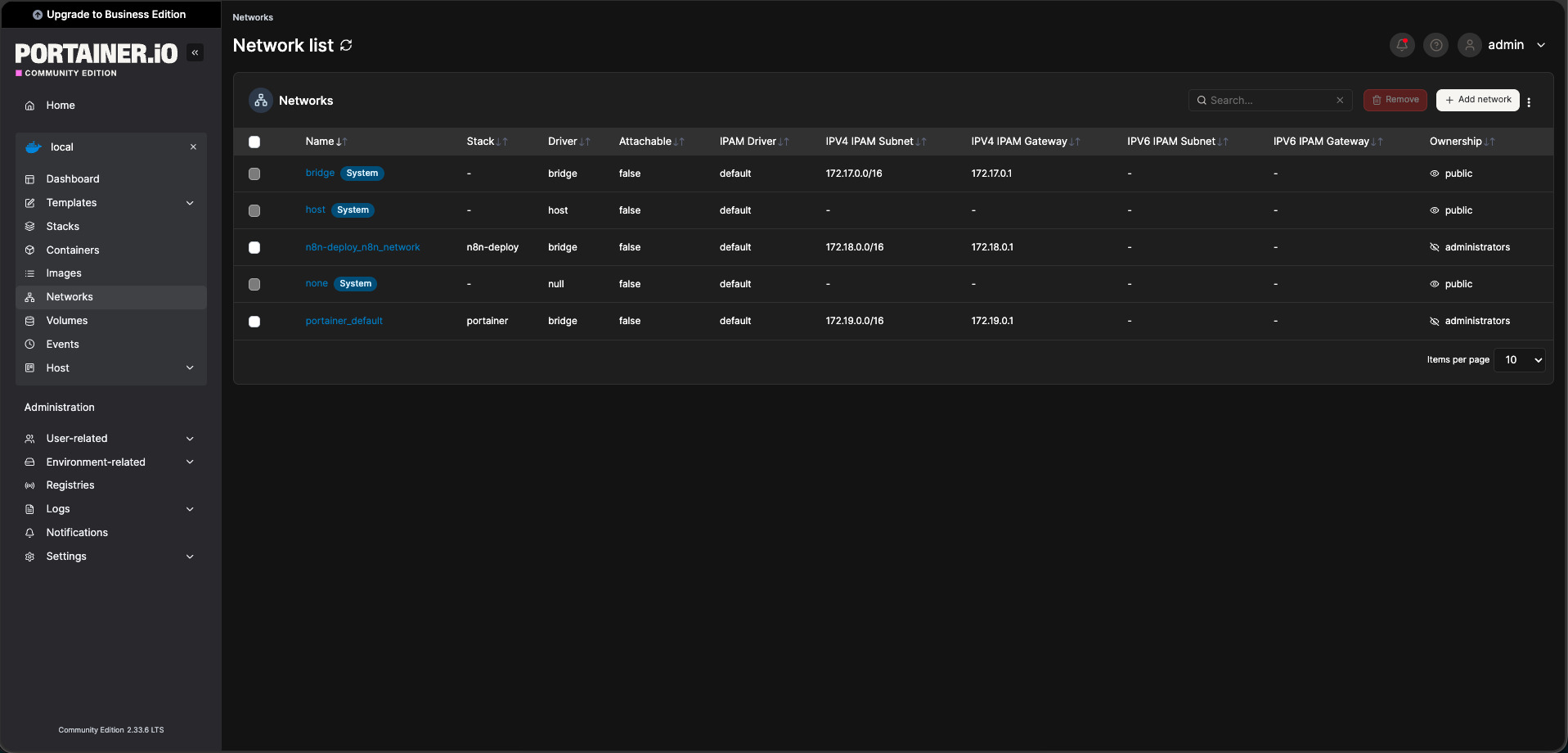The width and height of the screenshot is (1568, 753).
Task: Switch to the Dashboard of local environment
Action: point(73,178)
